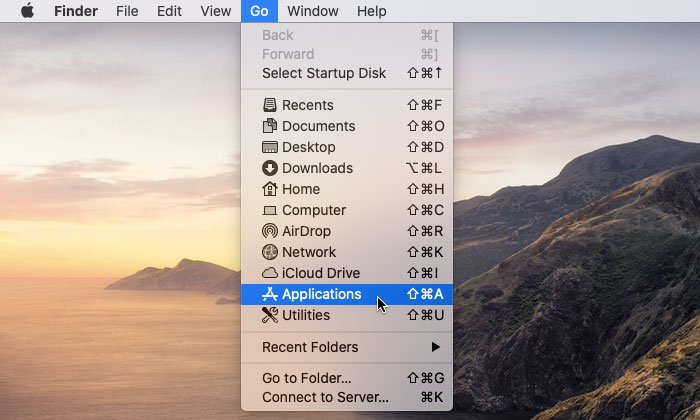
Task: Open the File menu
Action: pyautogui.click(x=127, y=11)
